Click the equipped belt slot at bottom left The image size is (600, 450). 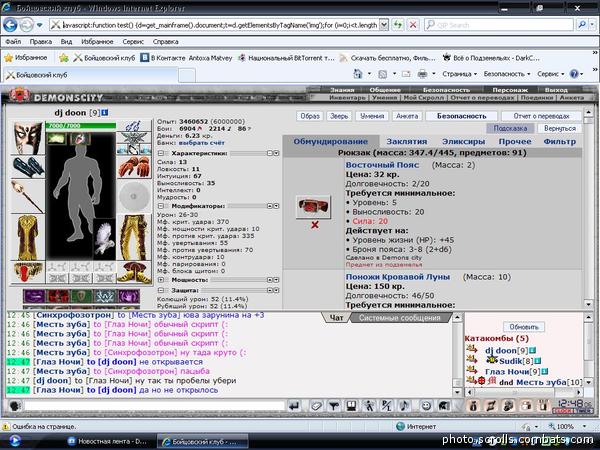(28, 272)
